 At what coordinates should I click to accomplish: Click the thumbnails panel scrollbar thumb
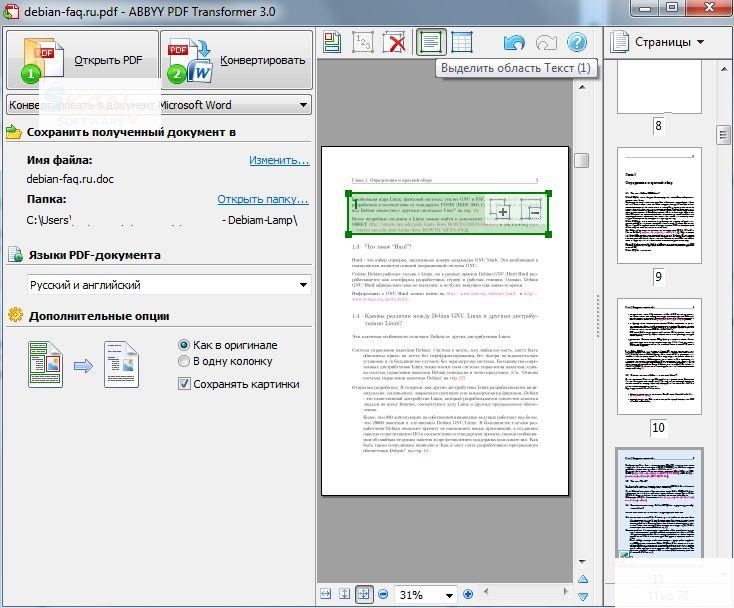[723, 135]
